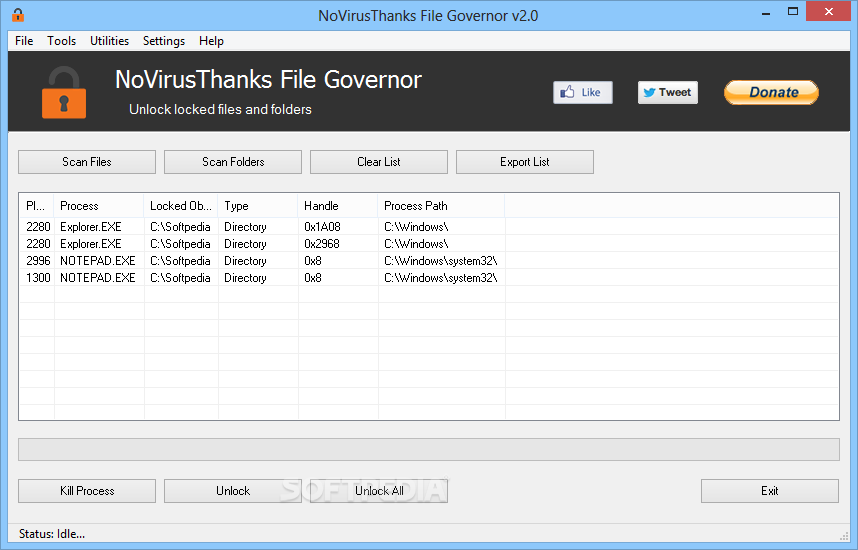Select the row with handle 0x1A08
Image resolution: width=858 pixels, height=550 pixels.
428,227
